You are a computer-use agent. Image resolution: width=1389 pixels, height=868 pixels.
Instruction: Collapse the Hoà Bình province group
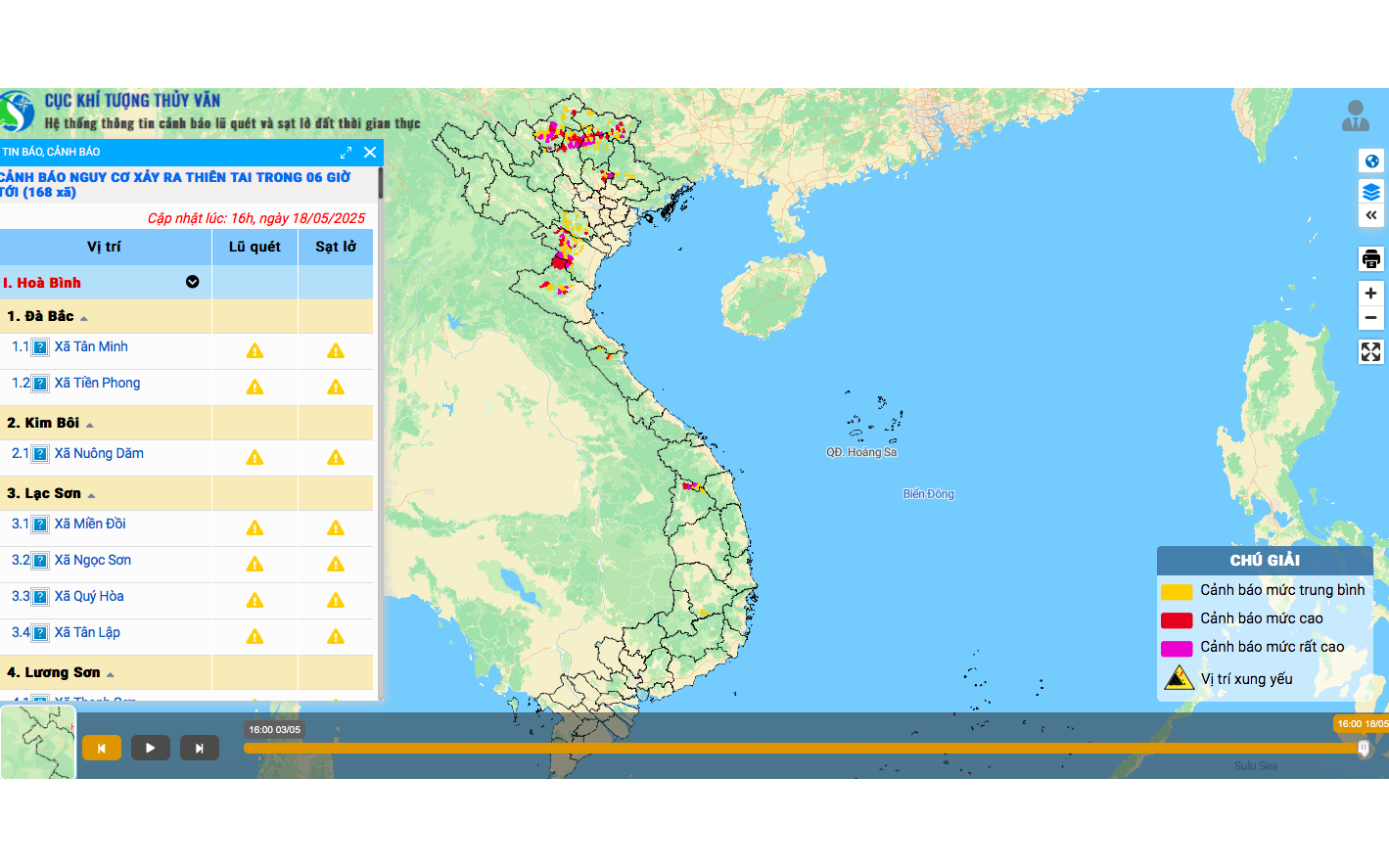(193, 282)
